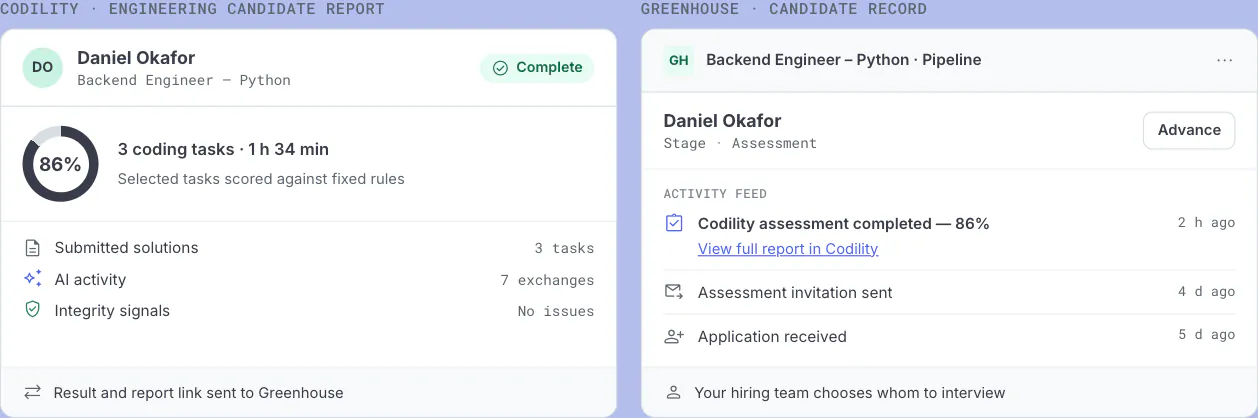Click 'Assessment invitation sent' entry
Screen dimensions: 1258x418
click(795, 293)
